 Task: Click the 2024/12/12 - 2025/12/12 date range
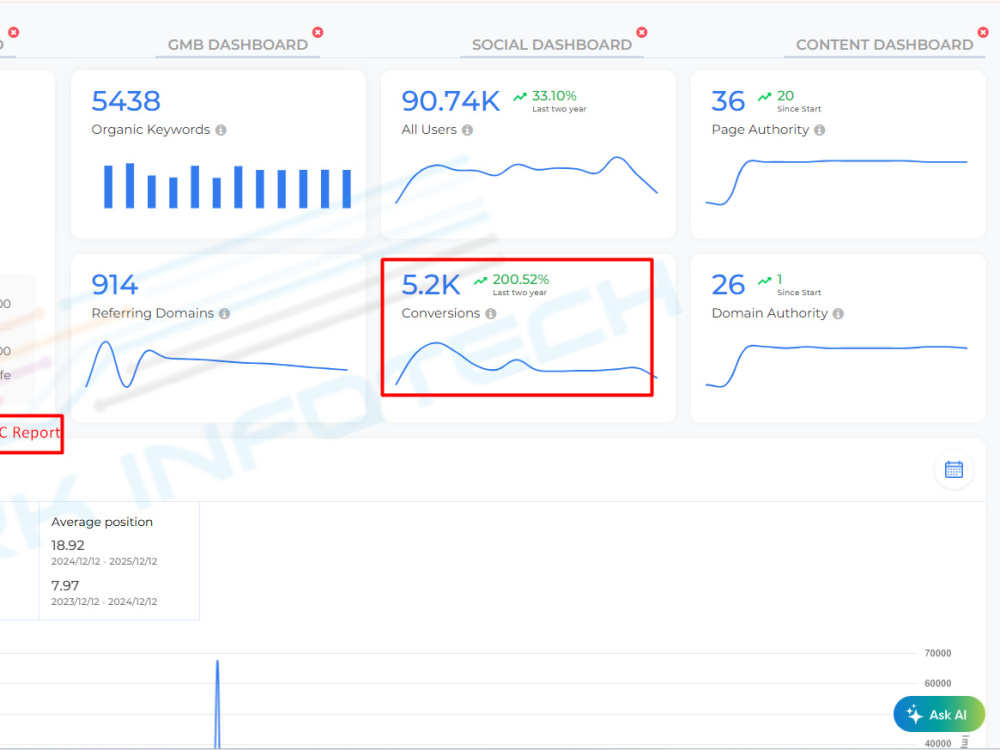104,561
